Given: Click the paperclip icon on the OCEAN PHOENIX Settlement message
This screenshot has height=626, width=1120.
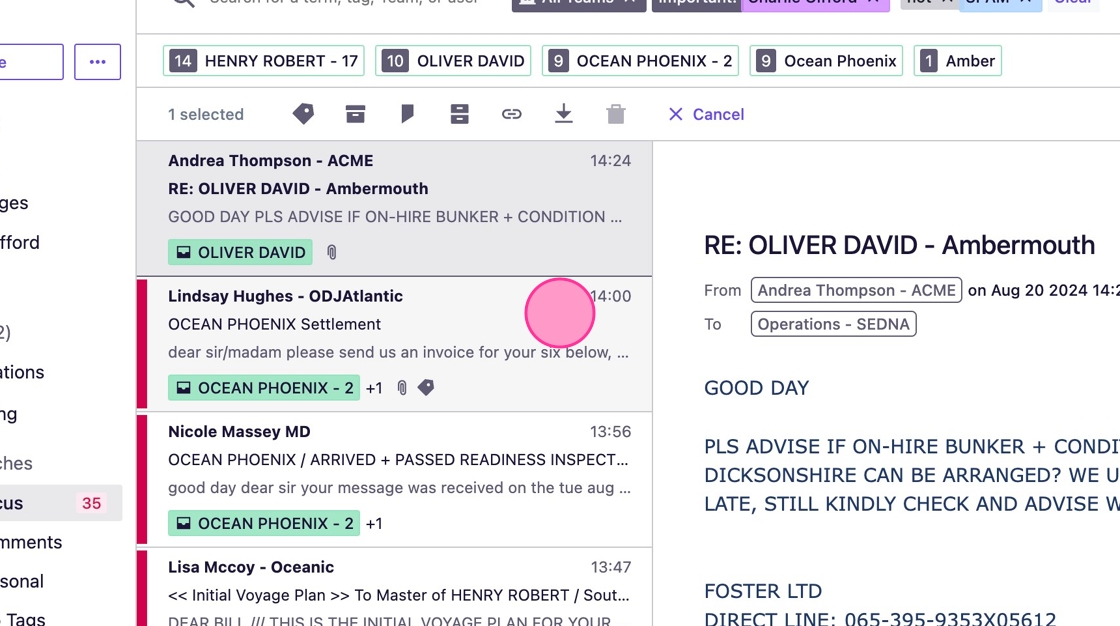Looking at the screenshot, I should pyautogui.click(x=402, y=388).
